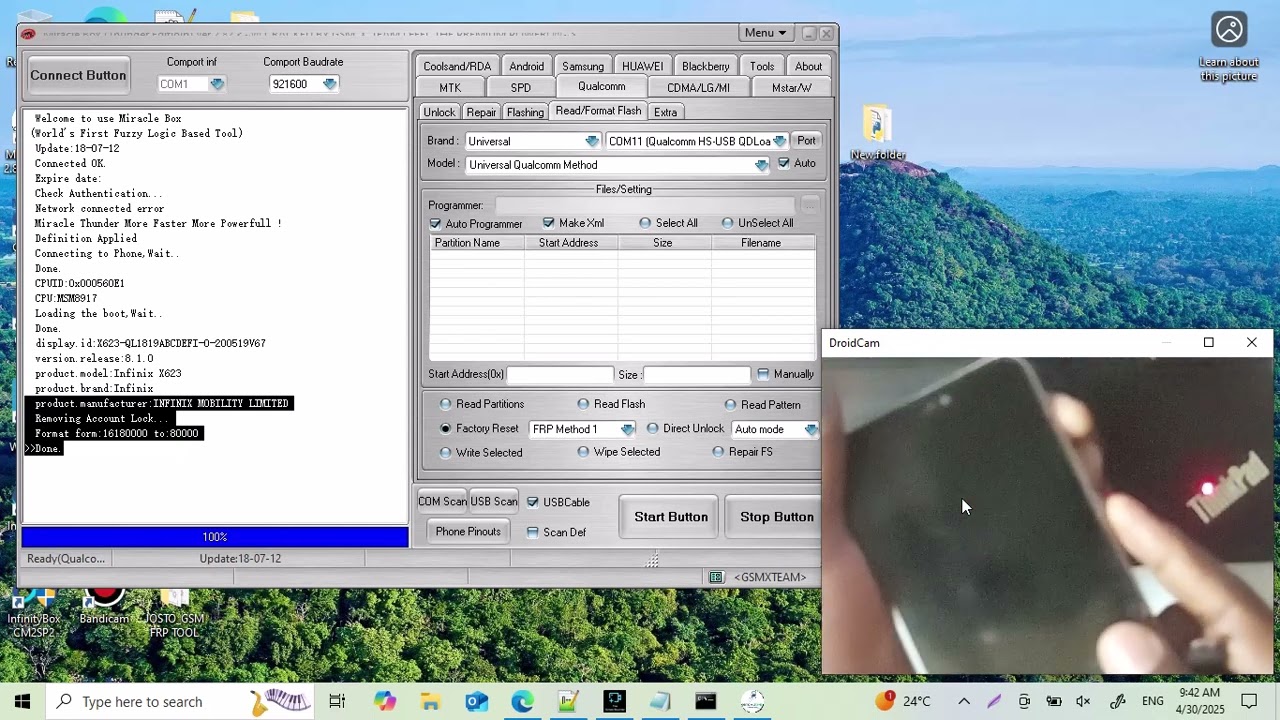Expand the Brand Universal dropdown

(592, 141)
